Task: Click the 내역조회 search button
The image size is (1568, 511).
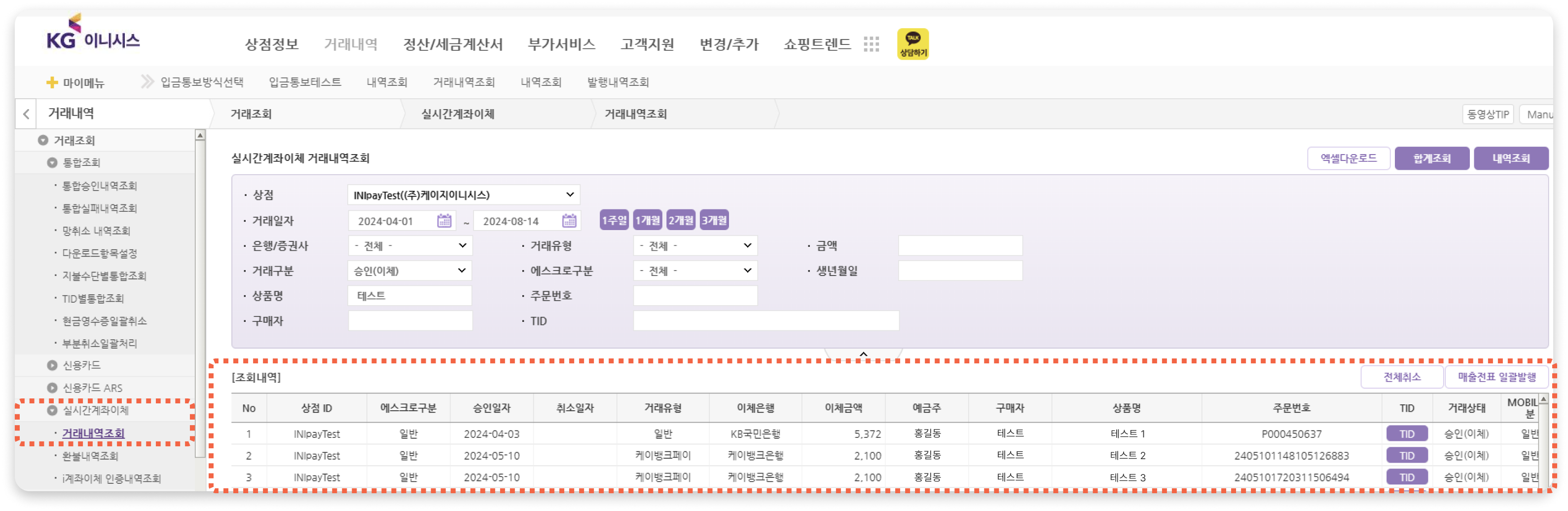Action: [x=1511, y=158]
